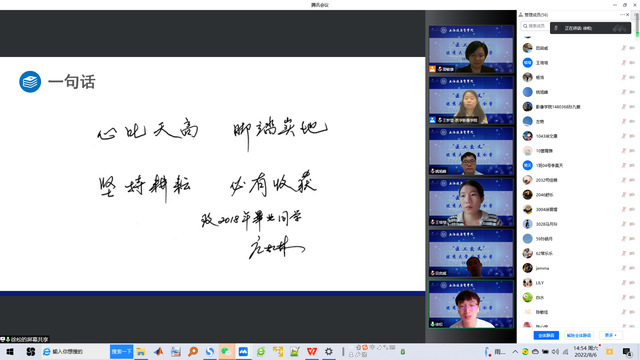Screen dimensions: 640x360
Task: Expand the 更多 dropdown at panel bottom
Action: (611, 335)
